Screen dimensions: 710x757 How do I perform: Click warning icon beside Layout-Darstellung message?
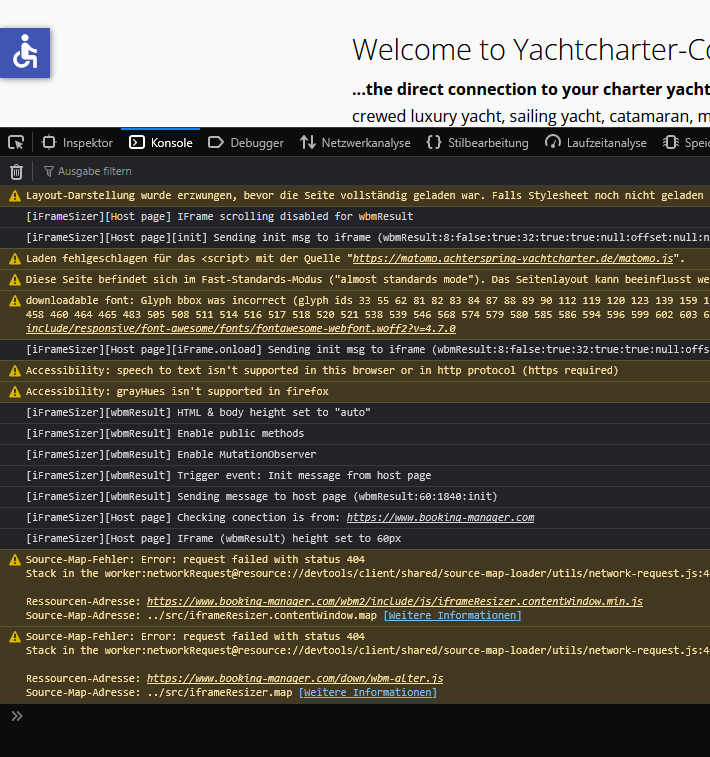point(14,196)
